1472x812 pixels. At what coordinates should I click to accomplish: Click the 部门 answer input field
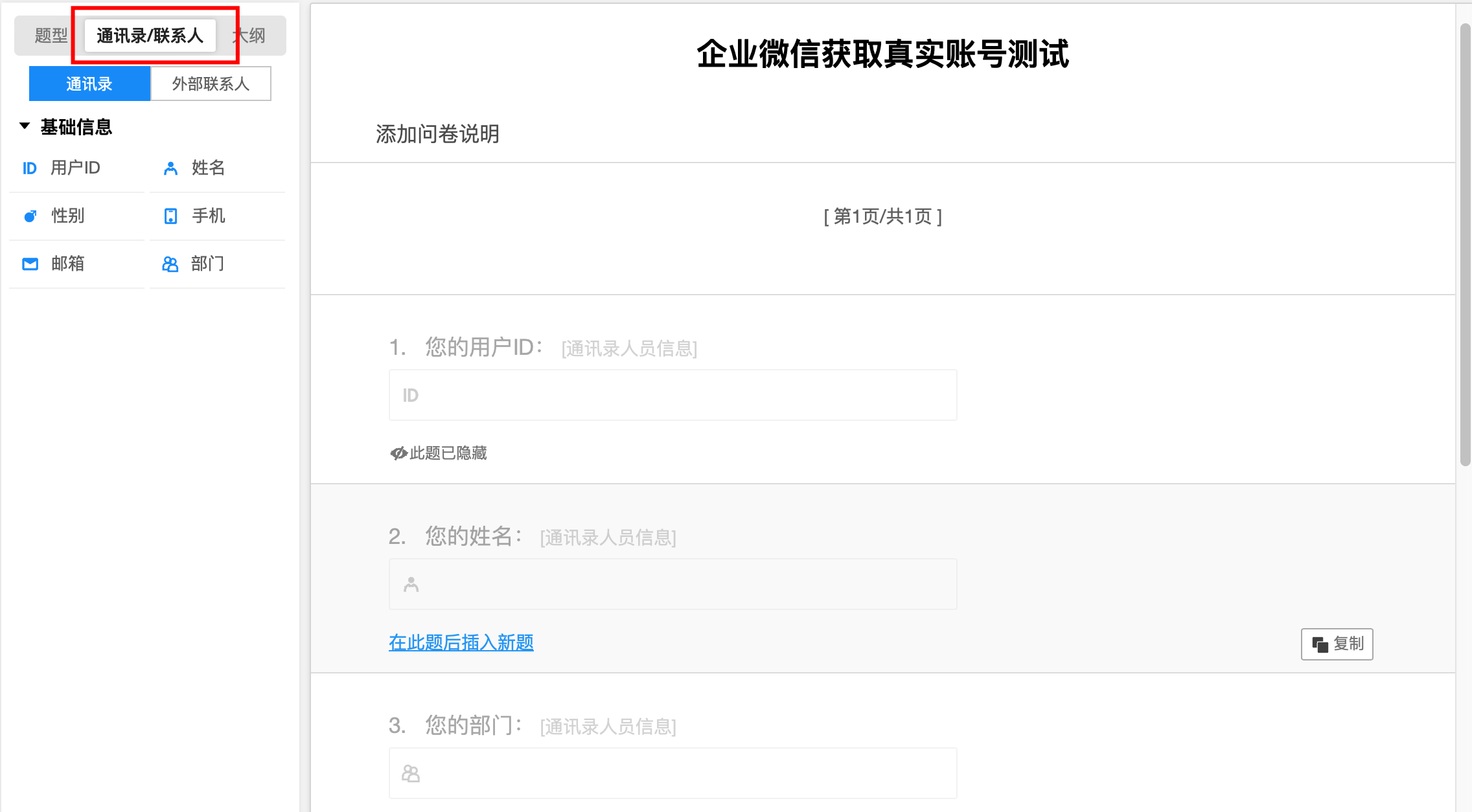673,773
